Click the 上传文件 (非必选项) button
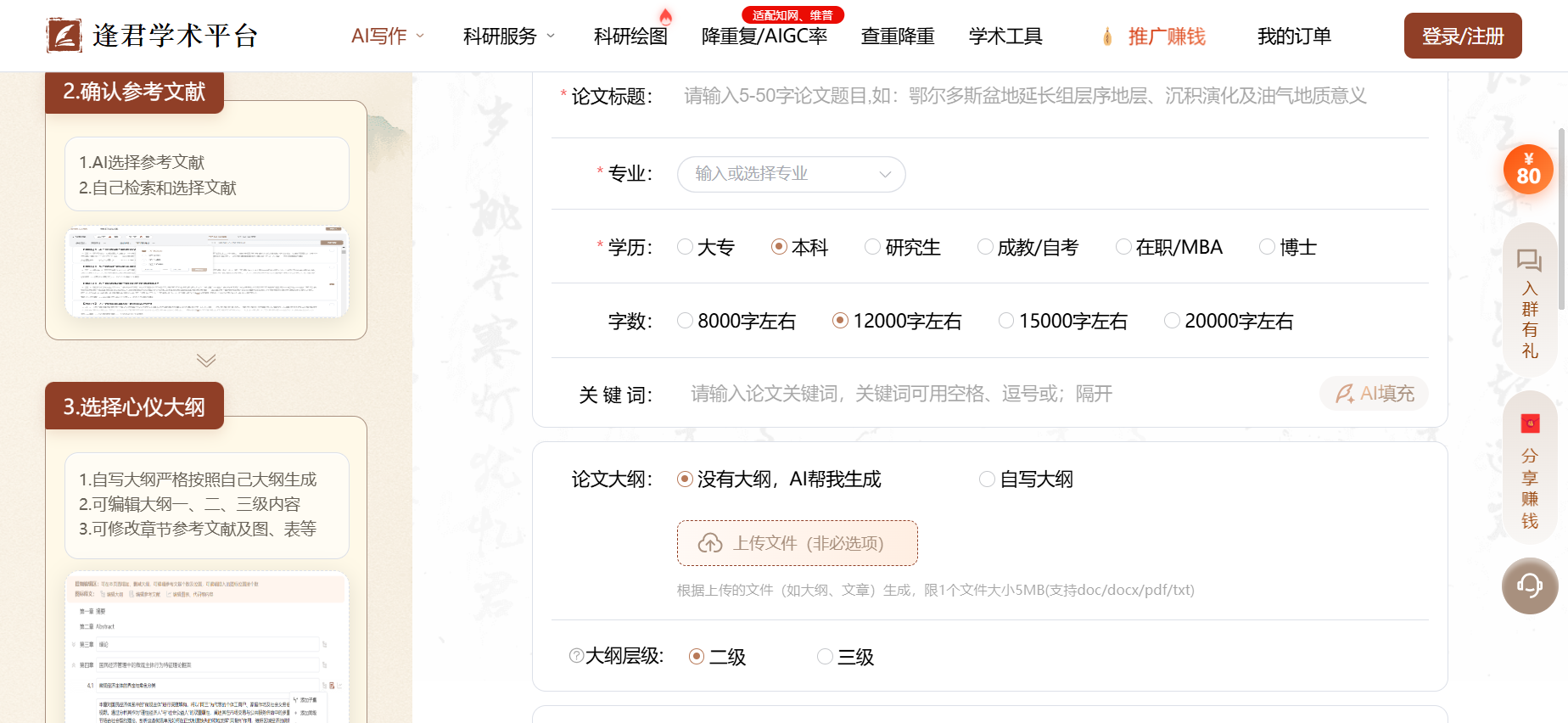 (798, 543)
